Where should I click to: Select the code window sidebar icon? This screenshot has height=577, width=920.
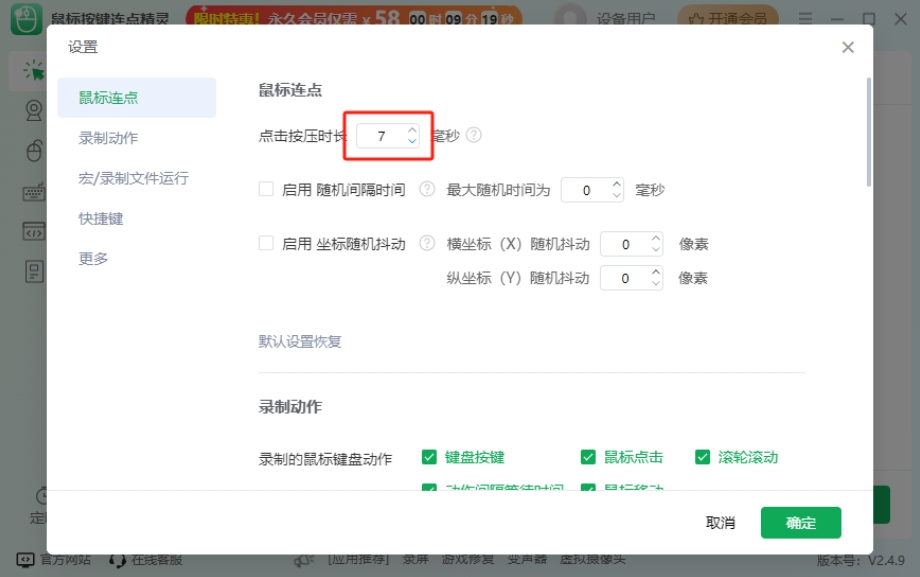(x=33, y=231)
